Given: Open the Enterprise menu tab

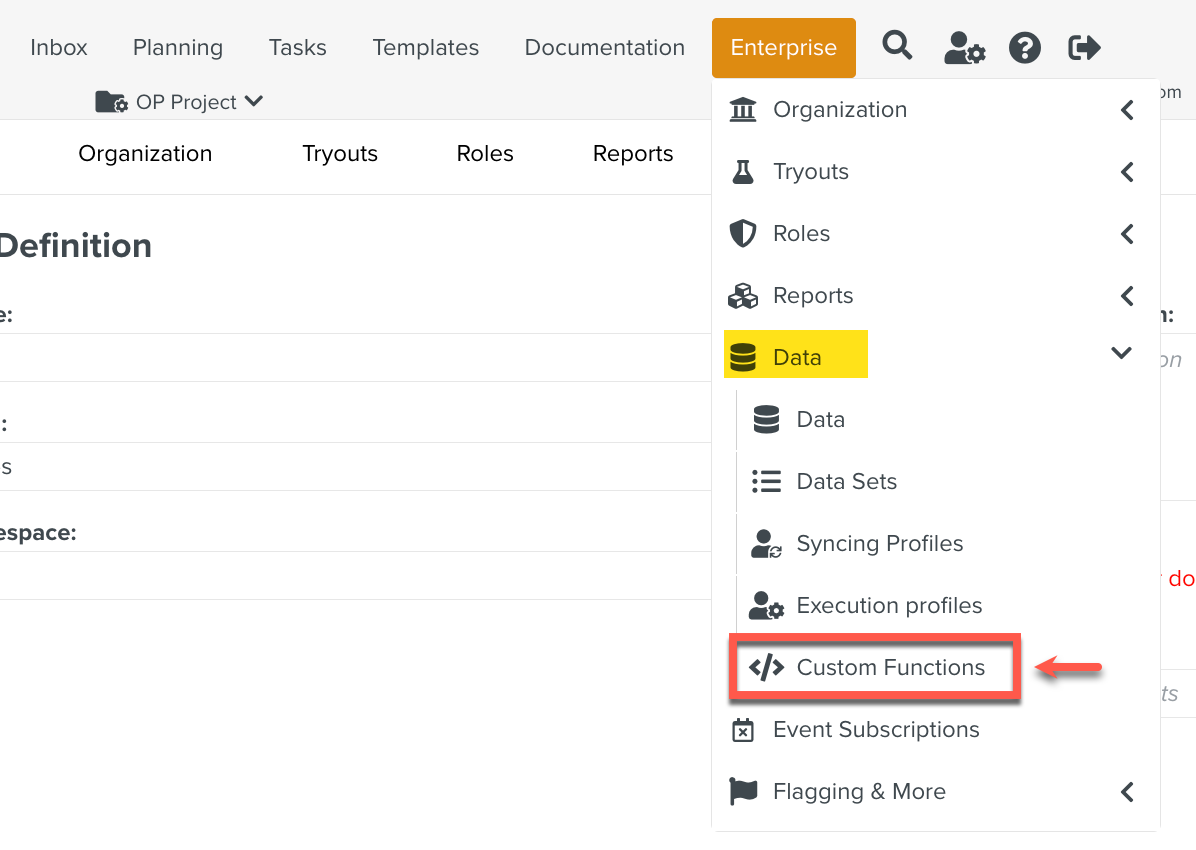Looking at the screenshot, I should 783,48.
